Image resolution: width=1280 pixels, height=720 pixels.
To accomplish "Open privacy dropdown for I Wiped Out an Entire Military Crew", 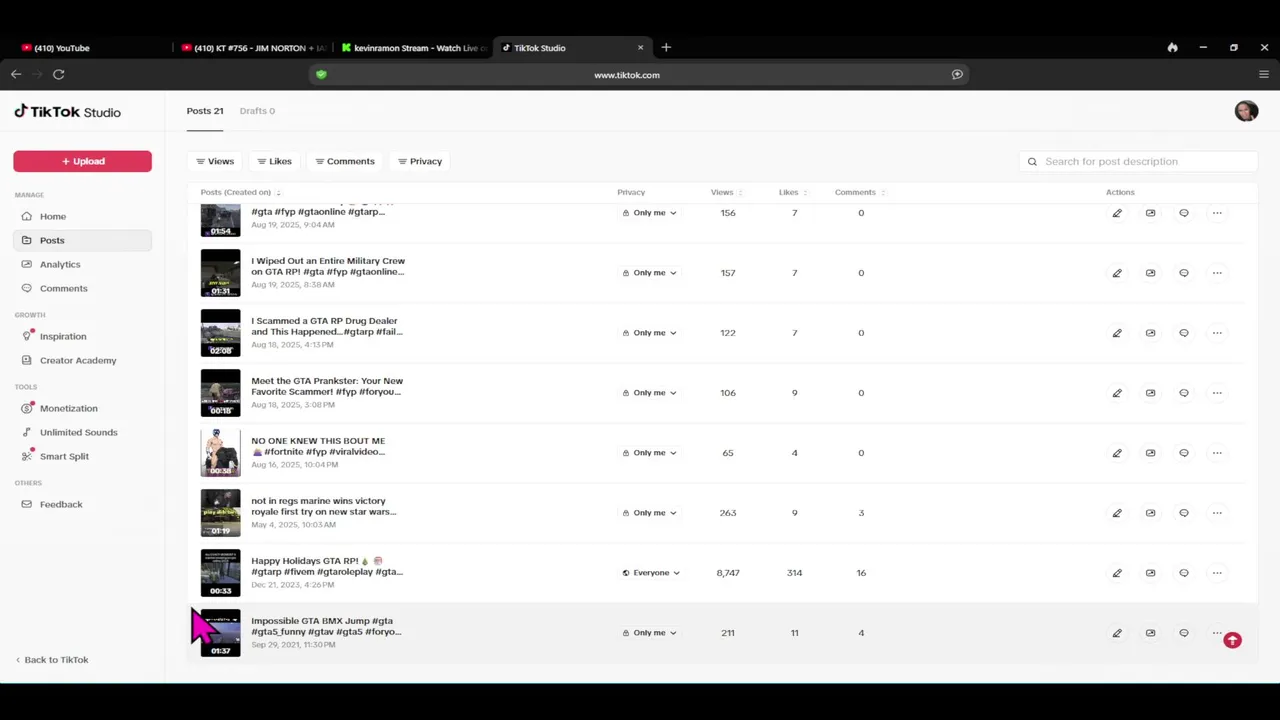I will (649, 273).
